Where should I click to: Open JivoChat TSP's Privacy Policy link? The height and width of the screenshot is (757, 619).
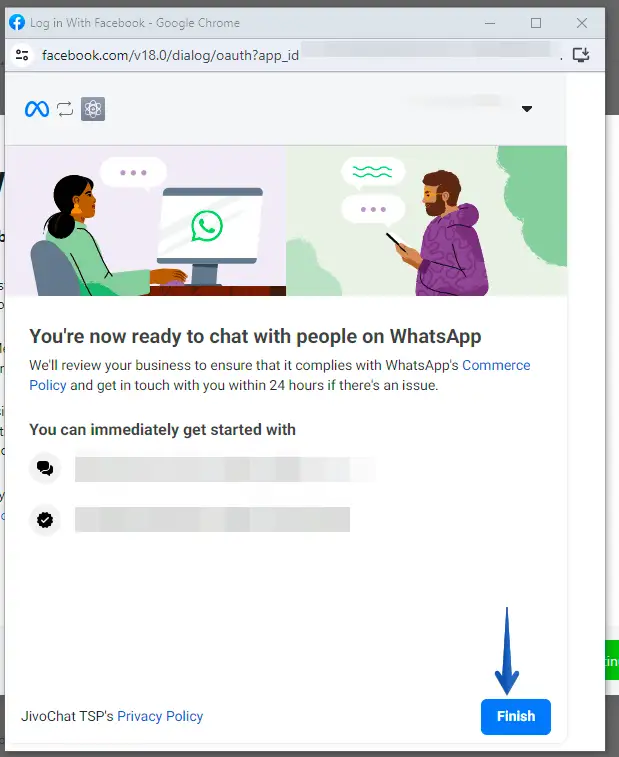160,716
